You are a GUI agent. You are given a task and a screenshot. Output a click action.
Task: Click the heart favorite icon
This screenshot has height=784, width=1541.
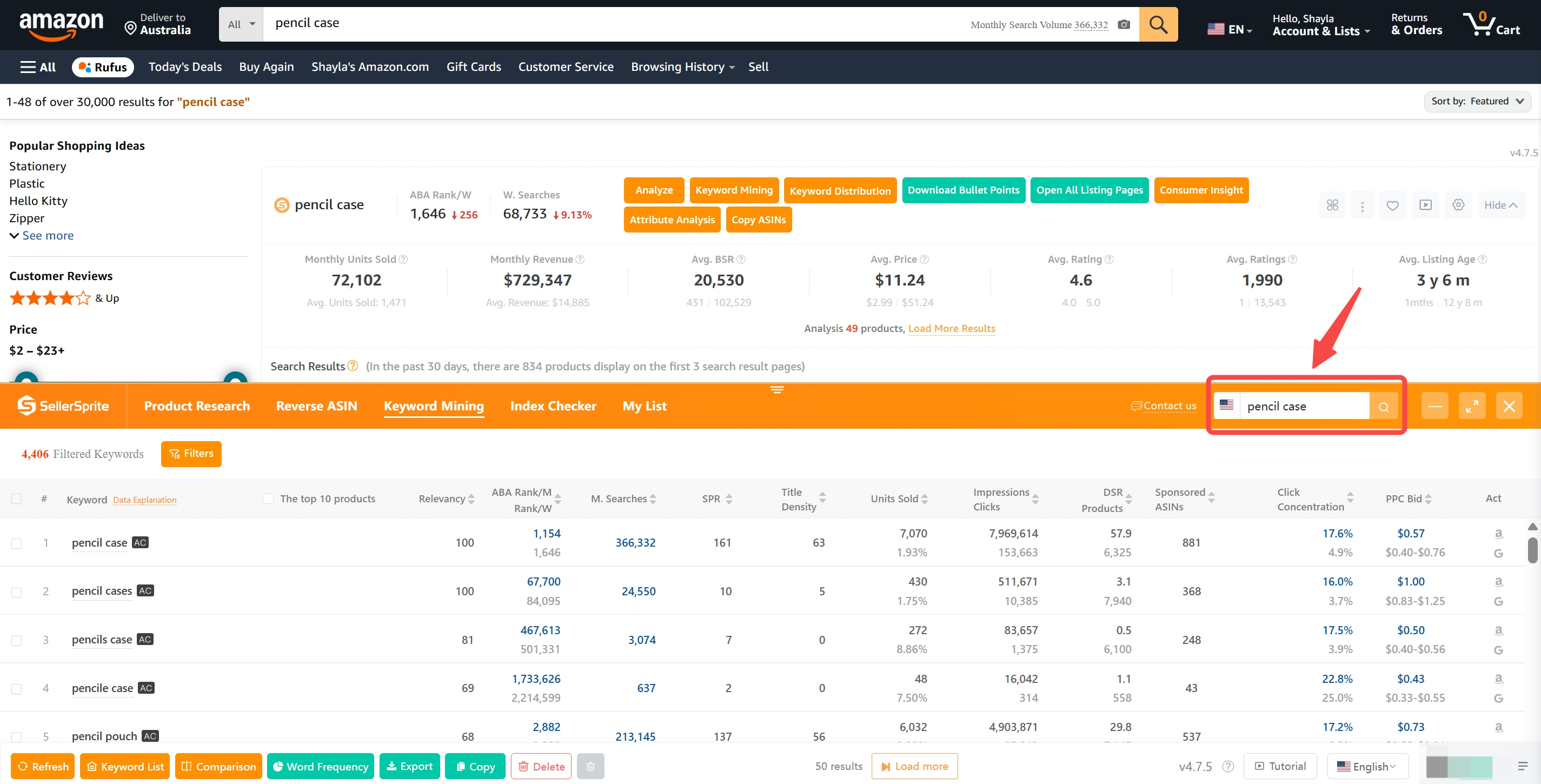(1392, 205)
